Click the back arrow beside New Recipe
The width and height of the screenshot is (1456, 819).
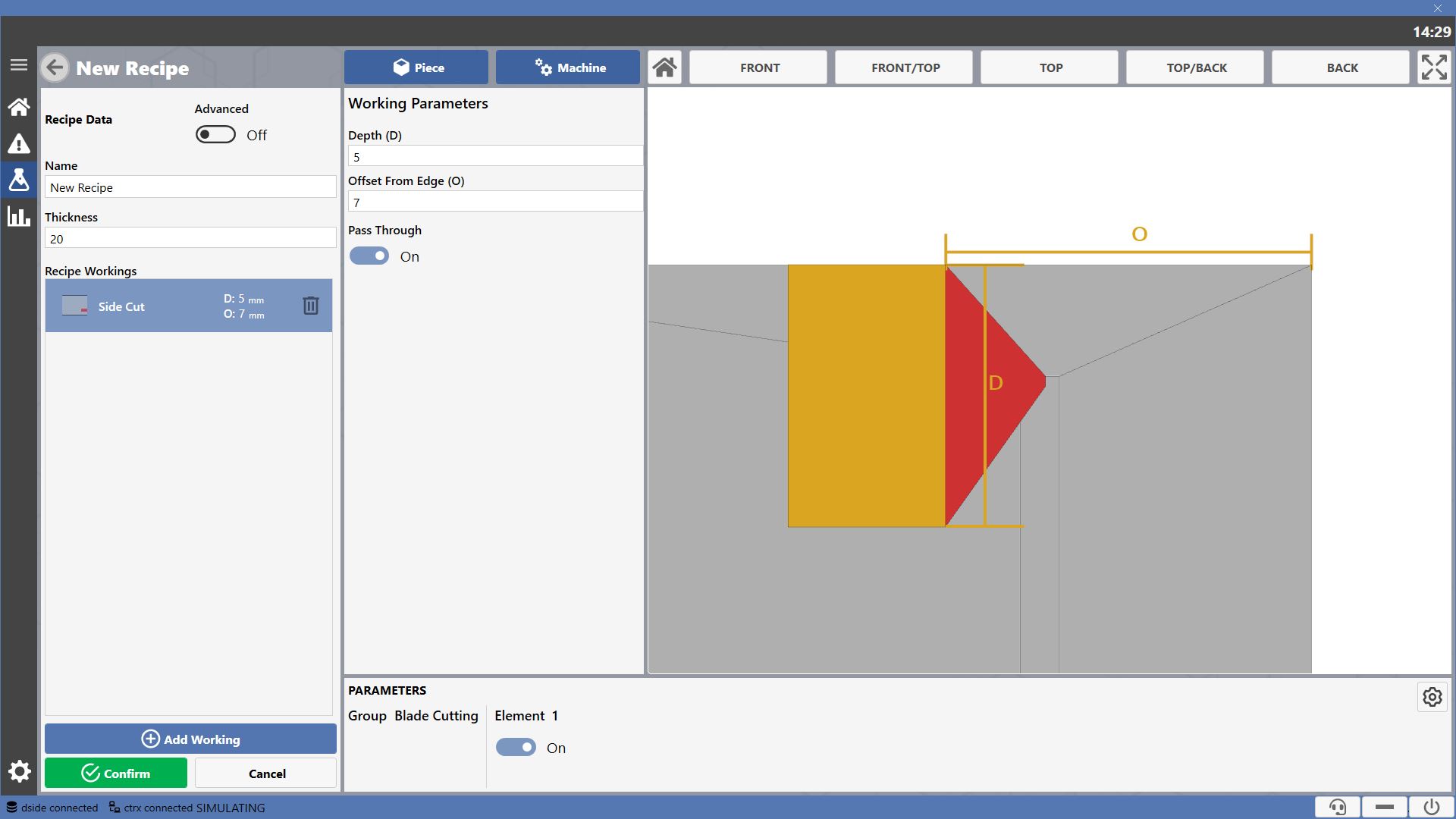coord(55,67)
